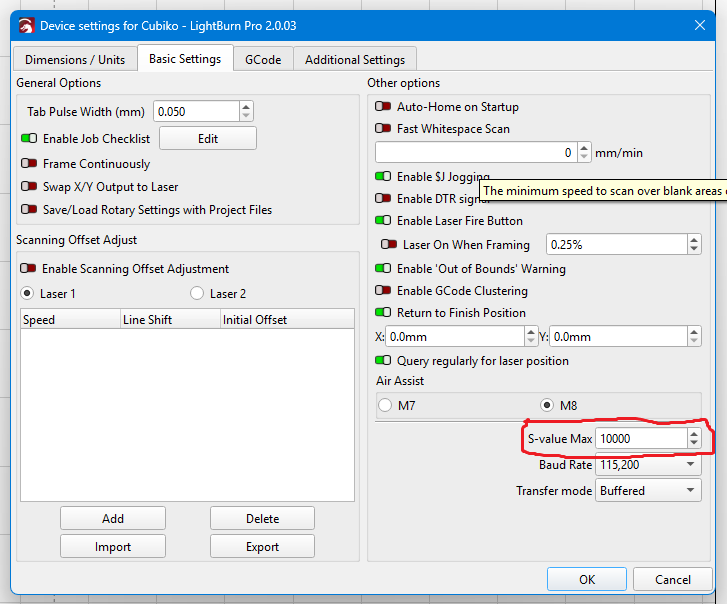727x604 pixels.
Task: Decrease whitespace scan speed with down arrow
Action: coord(584,158)
